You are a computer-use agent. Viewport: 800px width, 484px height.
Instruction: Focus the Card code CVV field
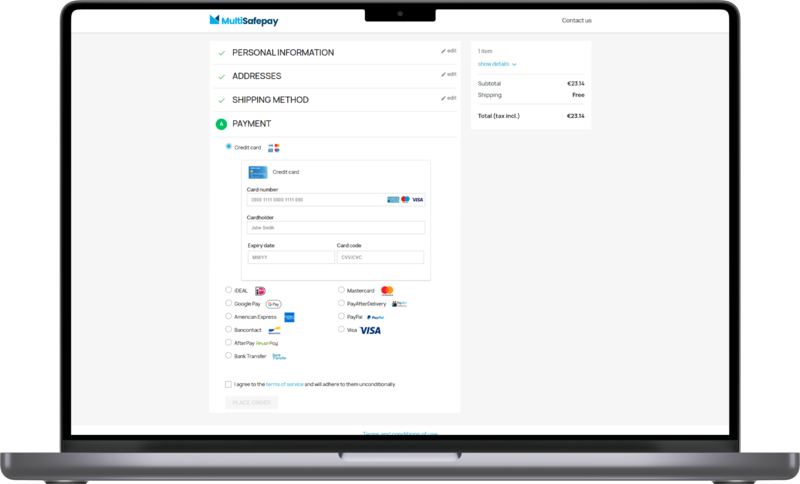pos(380,257)
